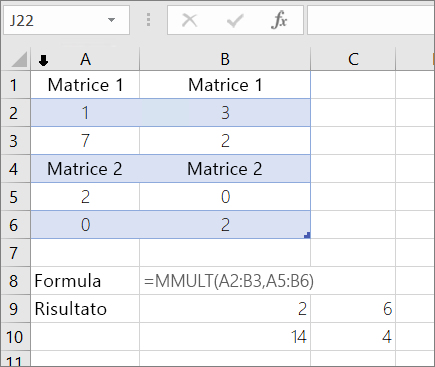Click empty cell C1
Screen dimensions: 435x367
pos(353,85)
